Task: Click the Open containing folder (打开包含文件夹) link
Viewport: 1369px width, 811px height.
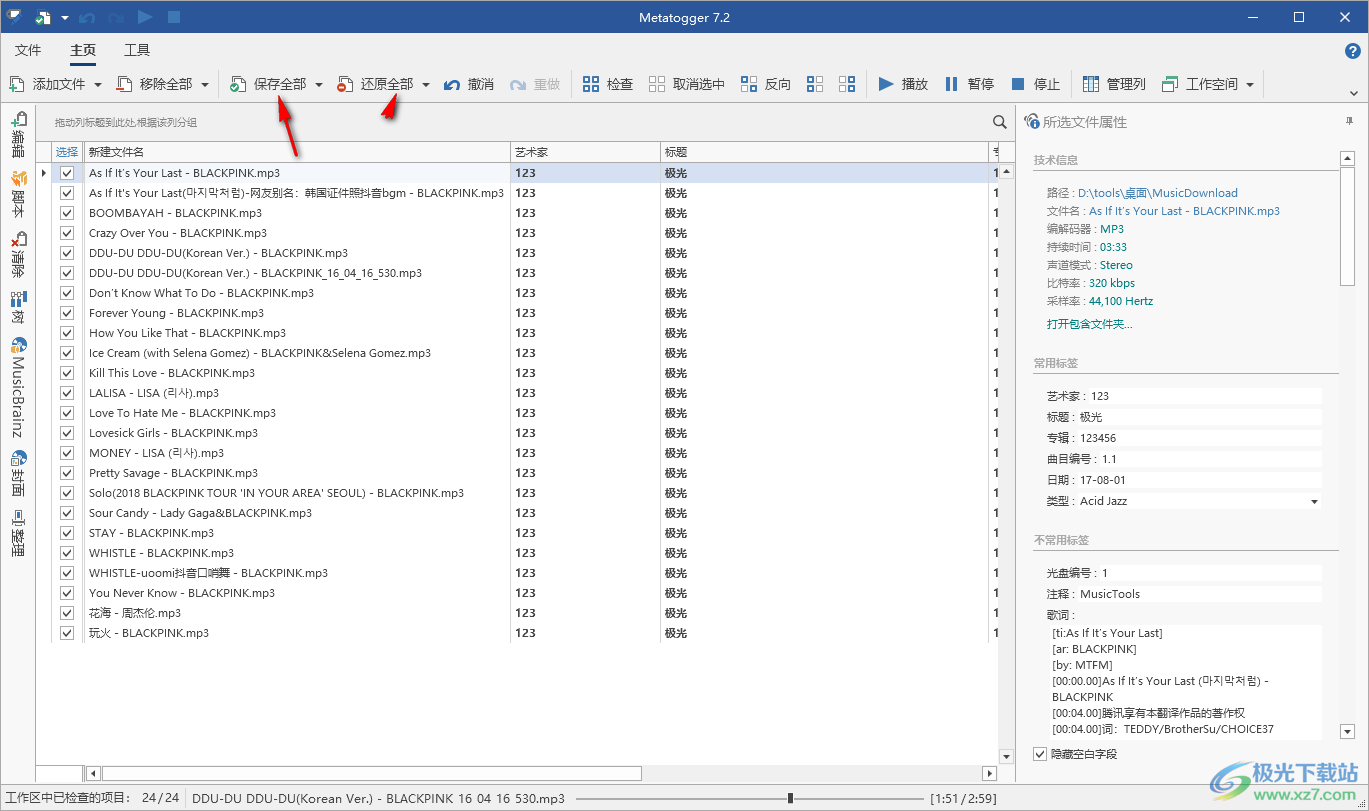Action: [x=1089, y=324]
